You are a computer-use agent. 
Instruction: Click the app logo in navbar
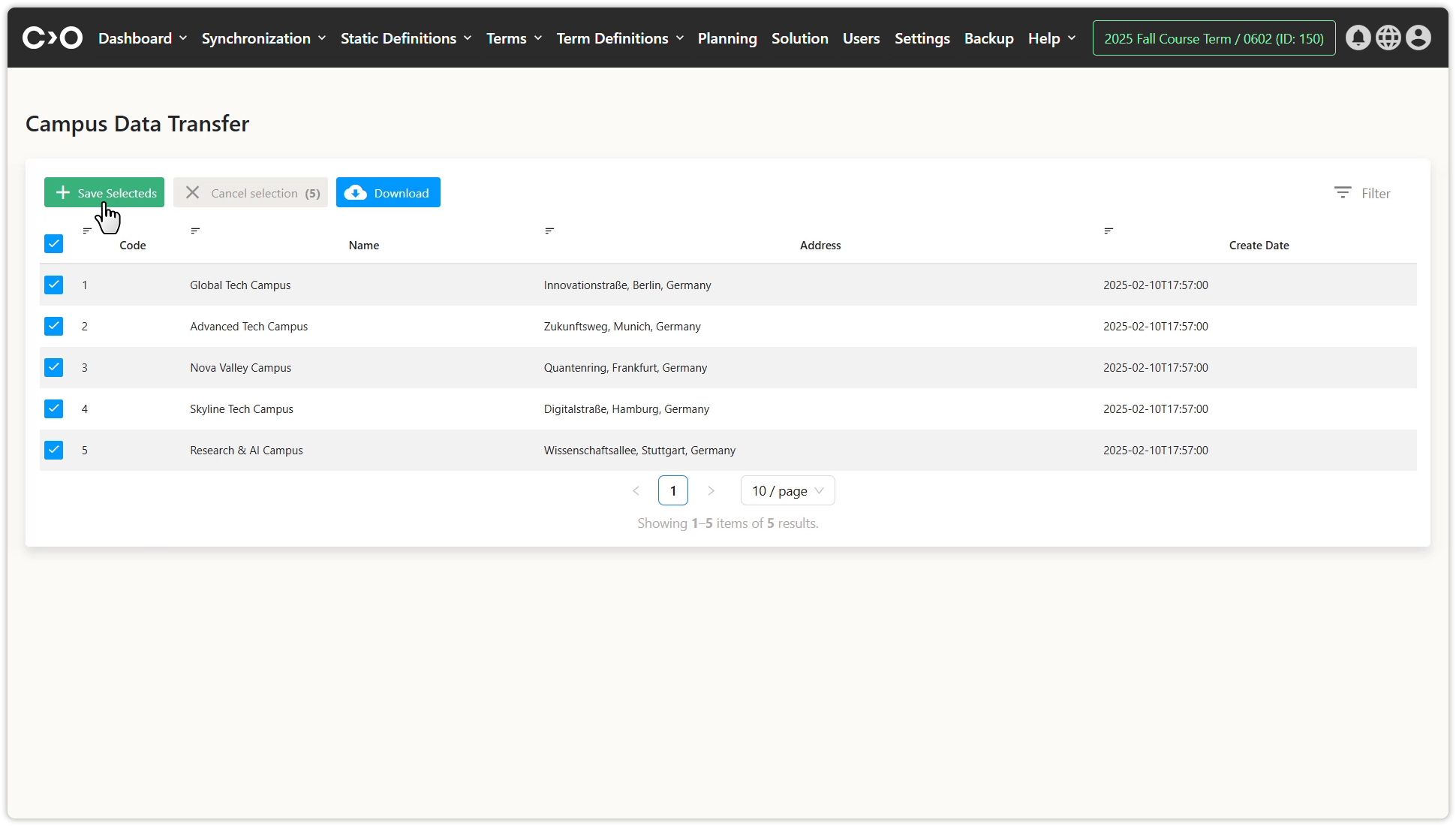(x=53, y=38)
